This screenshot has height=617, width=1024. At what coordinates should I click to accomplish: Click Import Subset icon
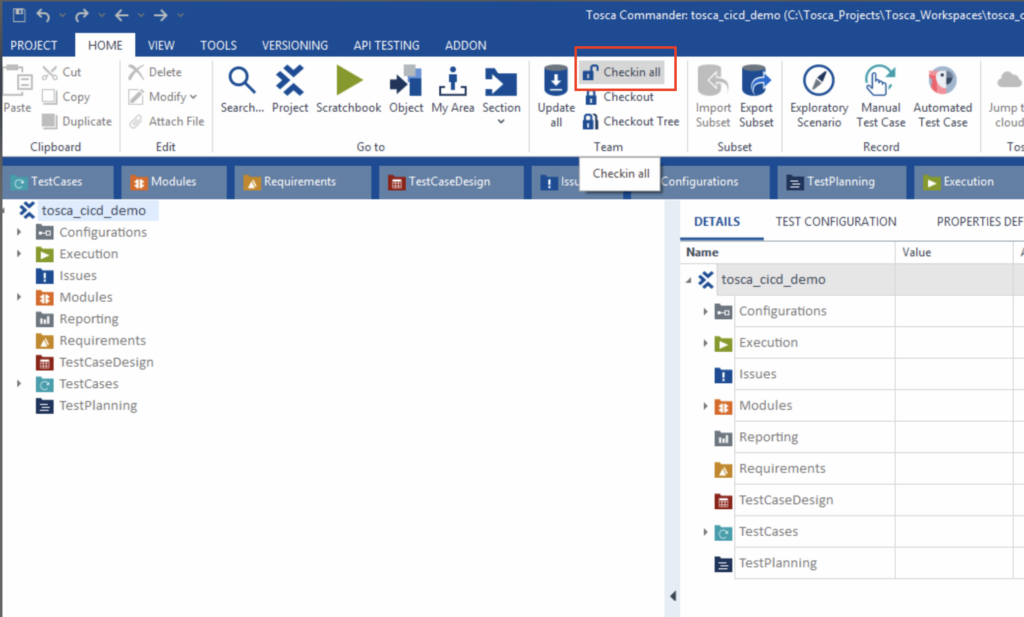tap(713, 96)
